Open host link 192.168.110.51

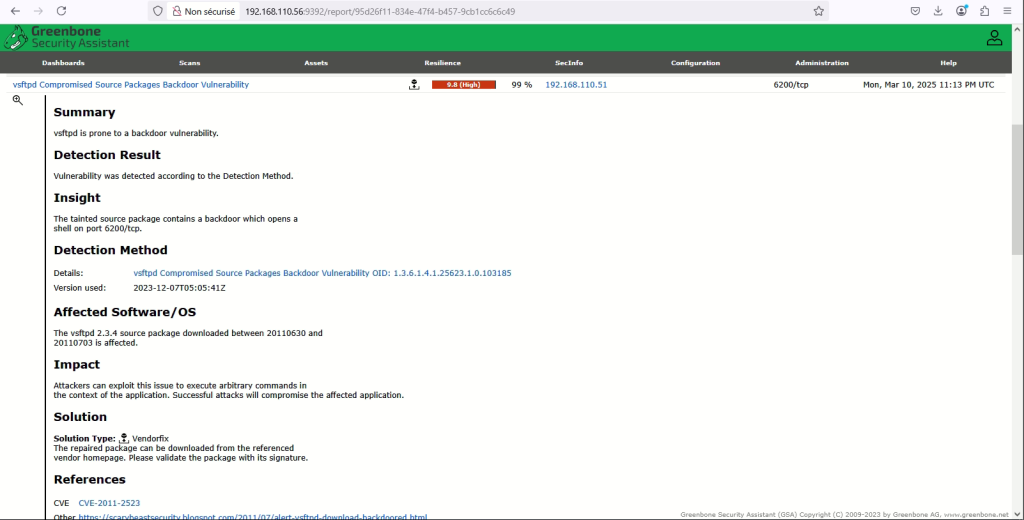[x=576, y=85]
